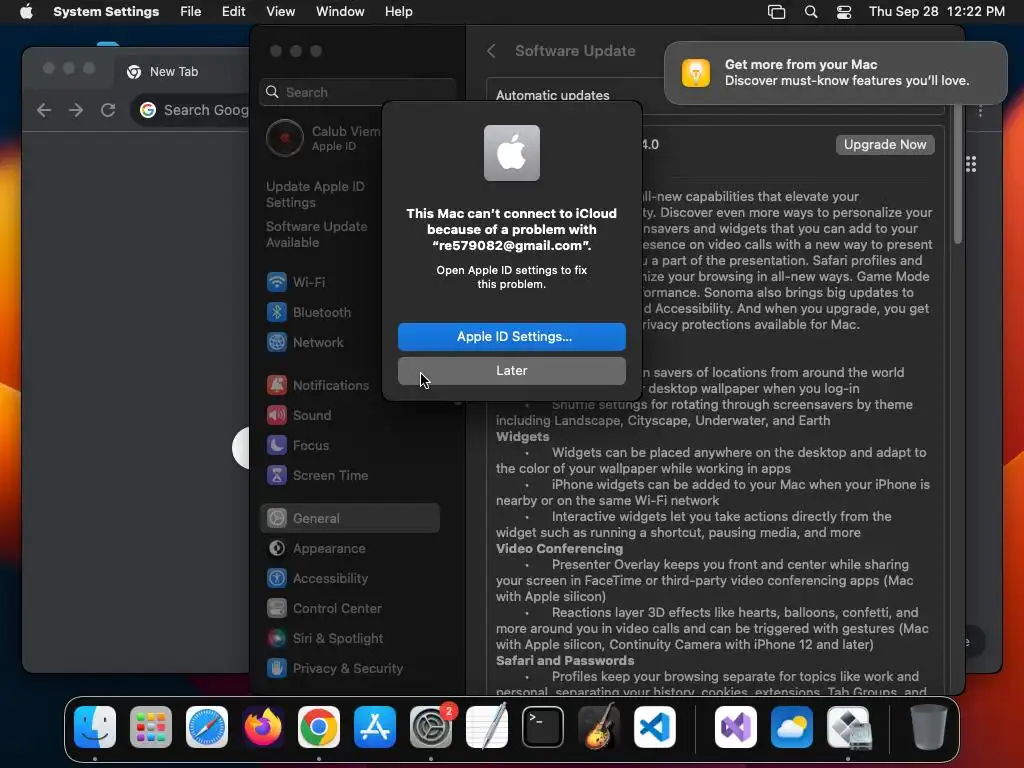This screenshot has width=1024, height=768.
Task: Open Launchpad from the Dock
Action: [151, 727]
